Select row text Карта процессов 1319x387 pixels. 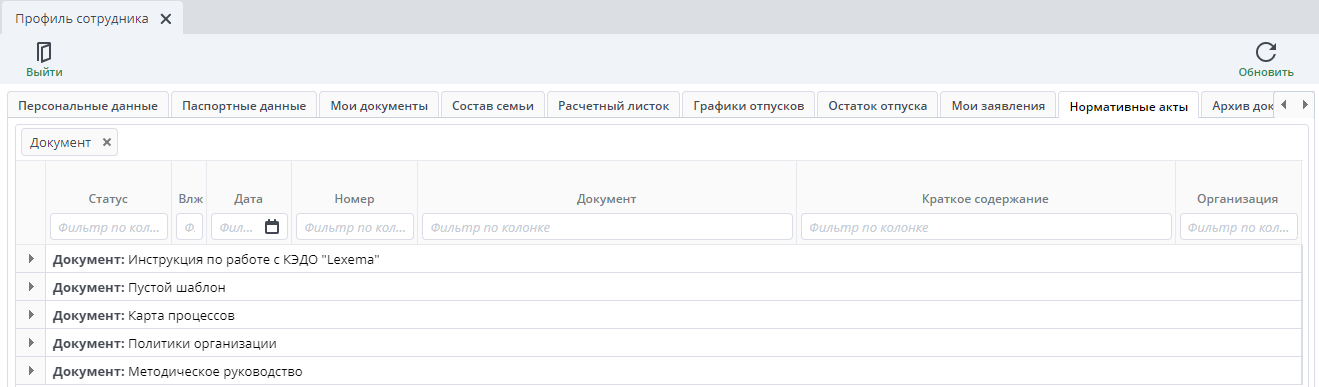[181, 315]
